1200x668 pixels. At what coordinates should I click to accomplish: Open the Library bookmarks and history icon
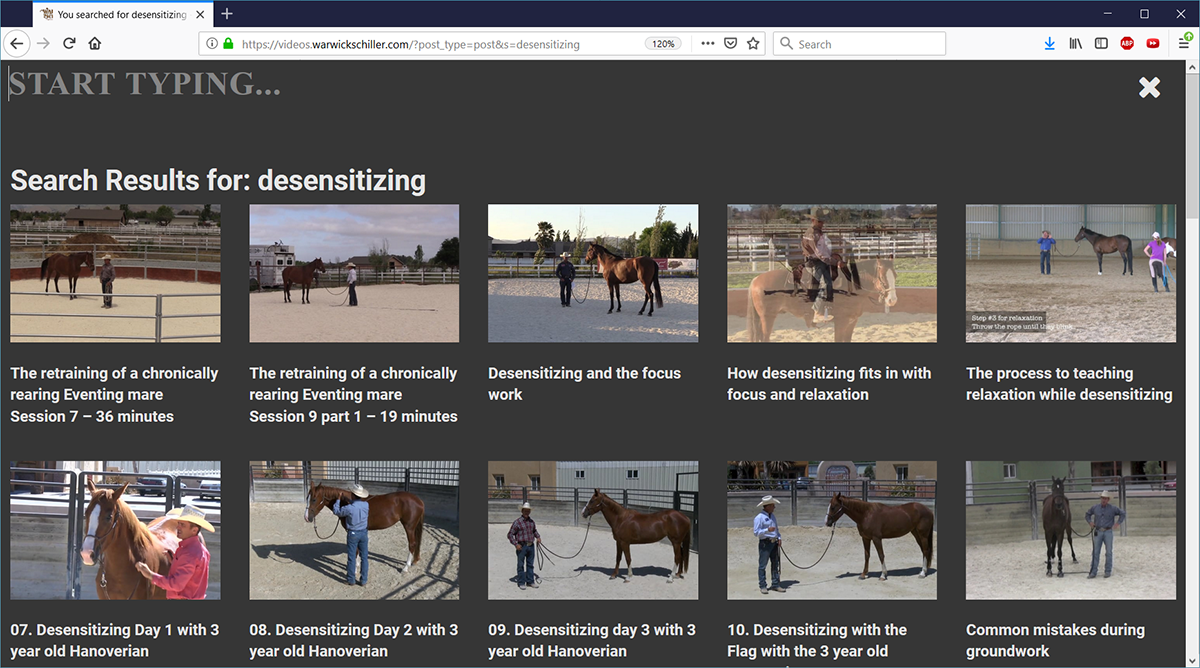coord(1076,44)
